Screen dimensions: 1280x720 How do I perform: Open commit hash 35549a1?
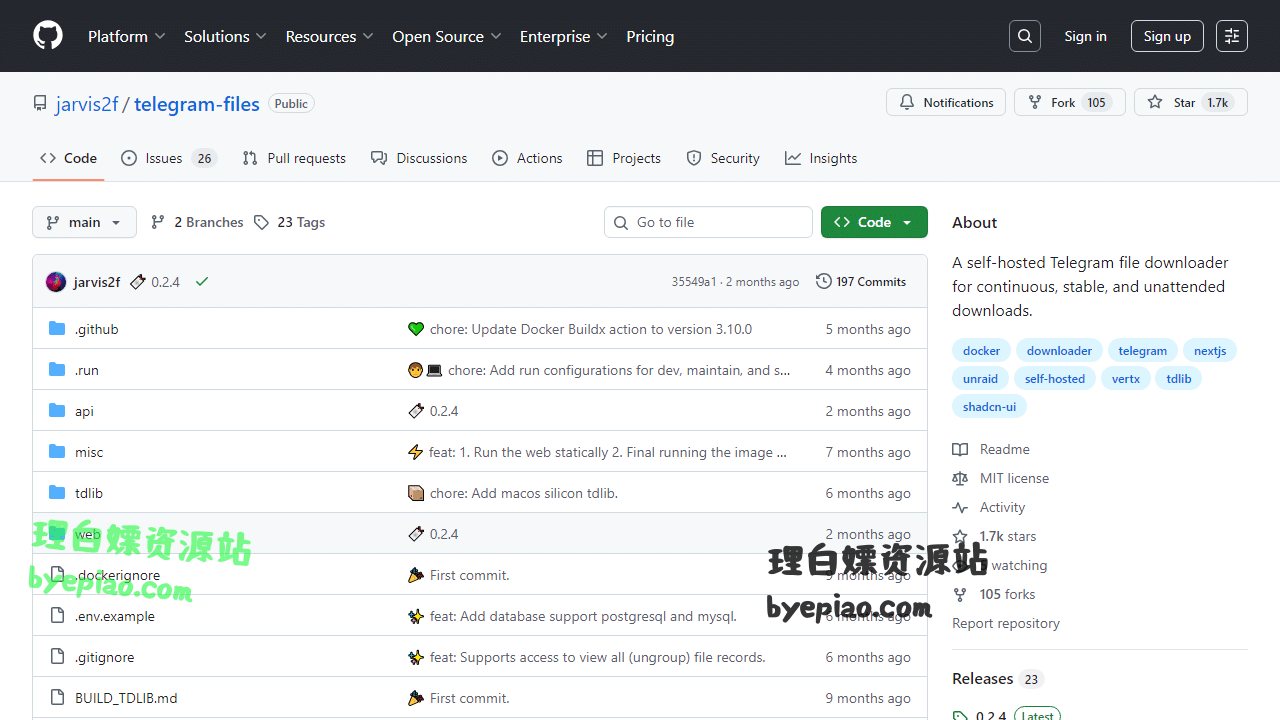(x=694, y=282)
